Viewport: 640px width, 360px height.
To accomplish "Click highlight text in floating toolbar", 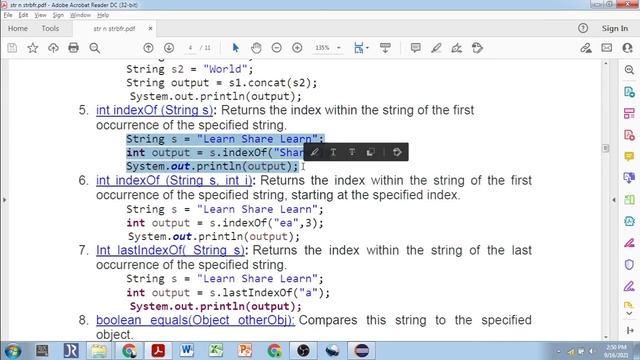I will [x=315, y=152].
